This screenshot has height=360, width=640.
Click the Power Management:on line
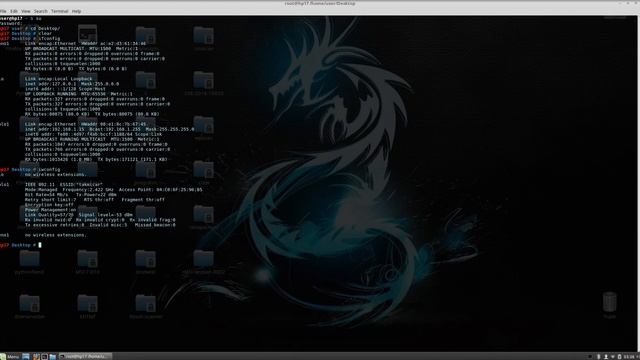point(51,210)
